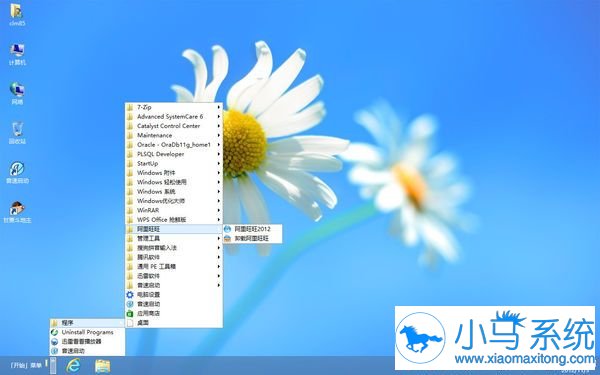Expand the Advanced SystemCare 6 submenu arrow
This screenshot has width=600, height=375.
219,116
